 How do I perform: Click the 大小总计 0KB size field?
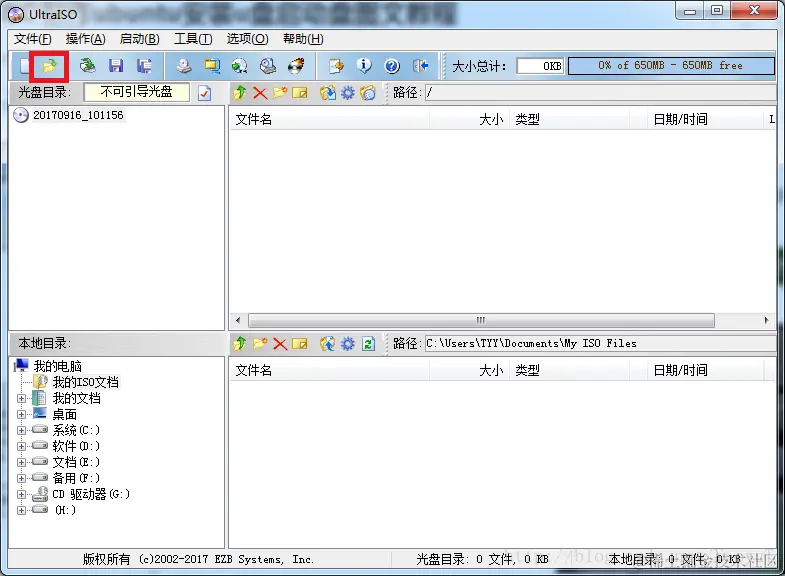[540, 66]
